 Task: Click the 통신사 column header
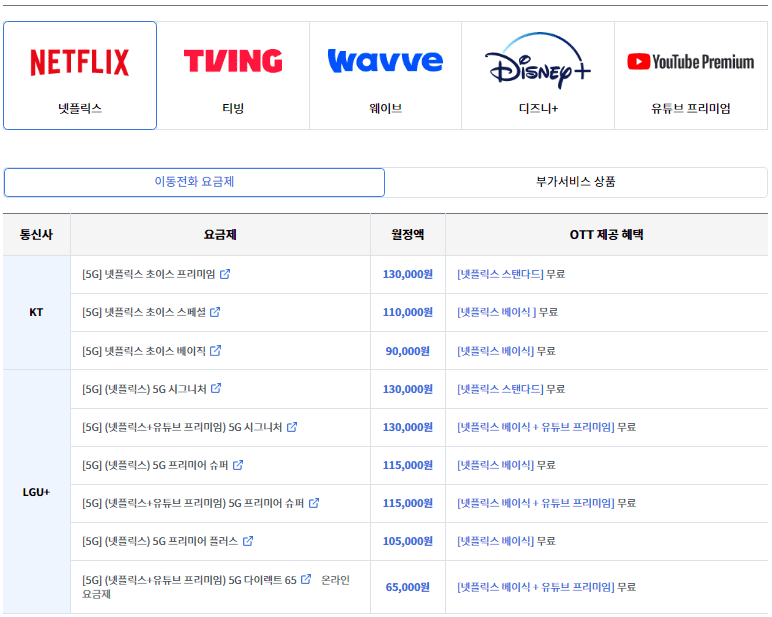[36, 234]
